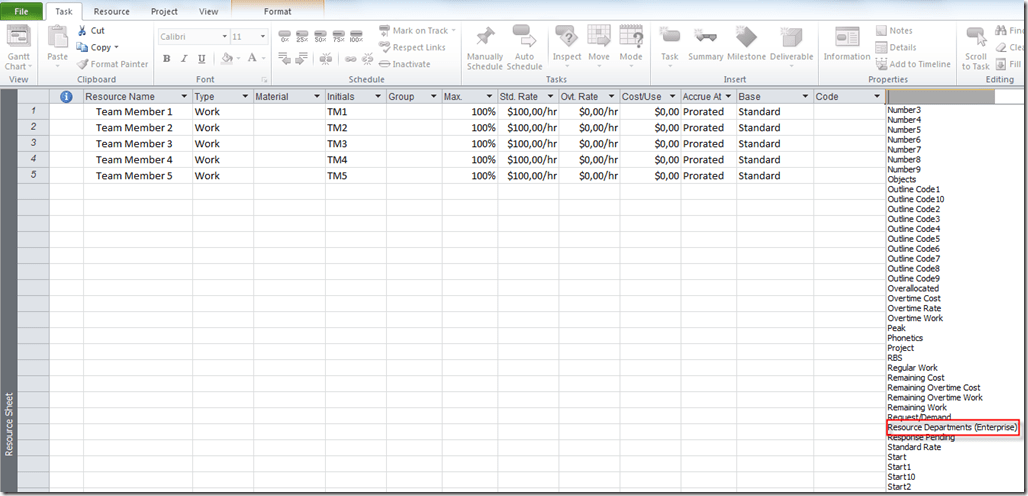Click the Scroll to Task icon
This screenshot has width=1028, height=496.
click(975, 38)
